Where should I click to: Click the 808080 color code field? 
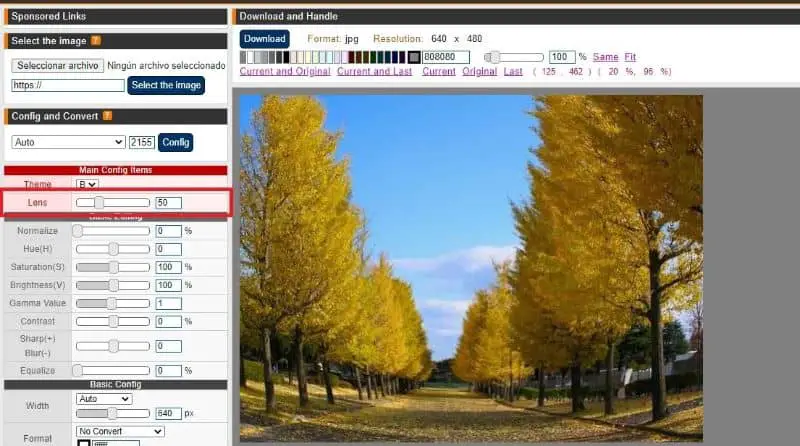pyautogui.click(x=446, y=57)
